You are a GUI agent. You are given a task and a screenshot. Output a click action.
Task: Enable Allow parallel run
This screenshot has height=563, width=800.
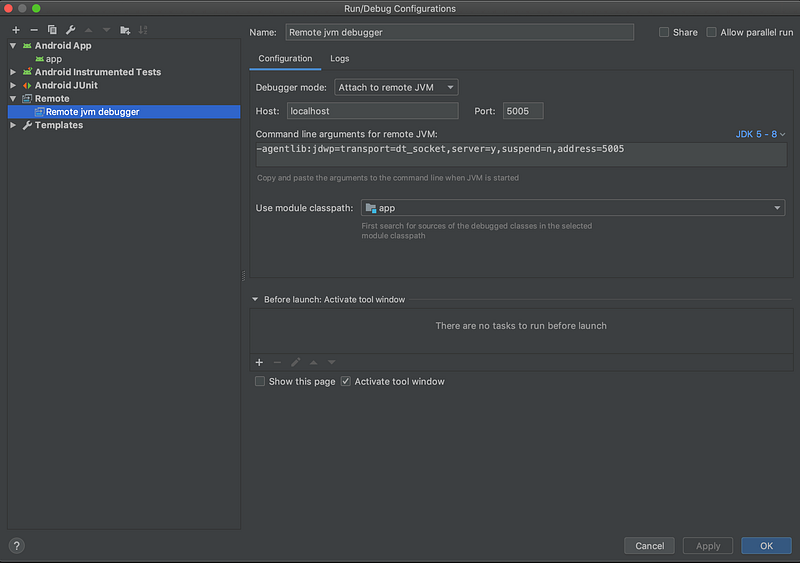point(711,32)
